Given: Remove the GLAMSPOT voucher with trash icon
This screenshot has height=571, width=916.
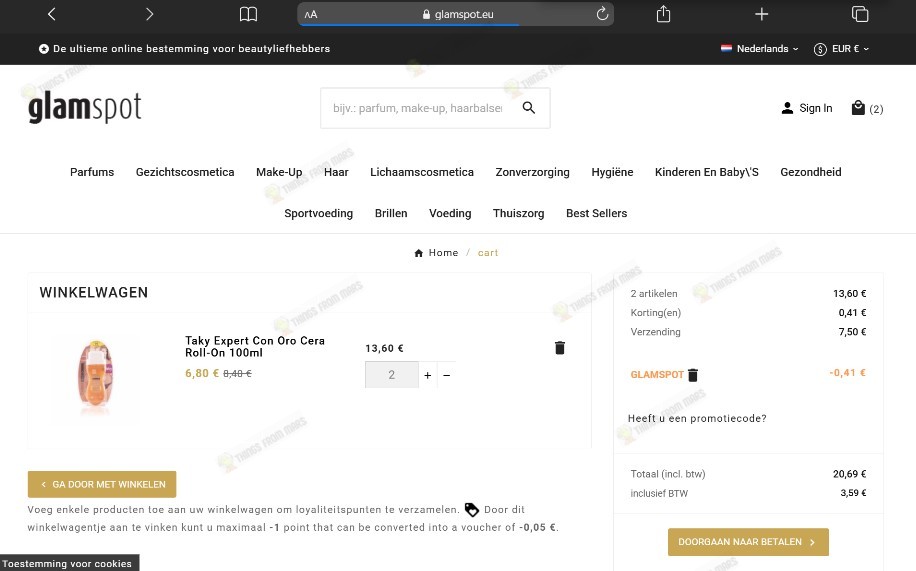Looking at the screenshot, I should (x=693, y=375).
